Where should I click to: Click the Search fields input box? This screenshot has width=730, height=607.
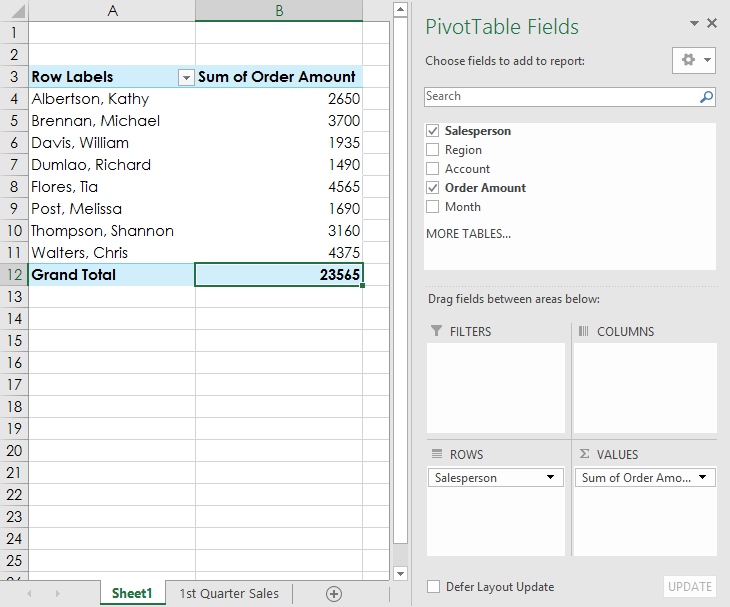click(x=560, y=97)
